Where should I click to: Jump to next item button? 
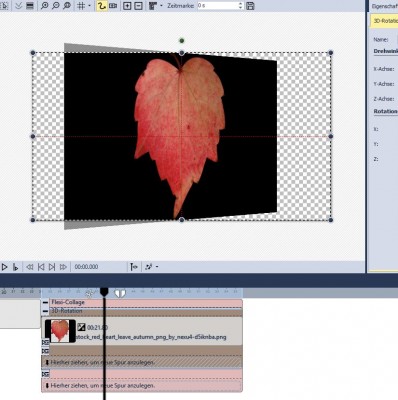(52, 267)
